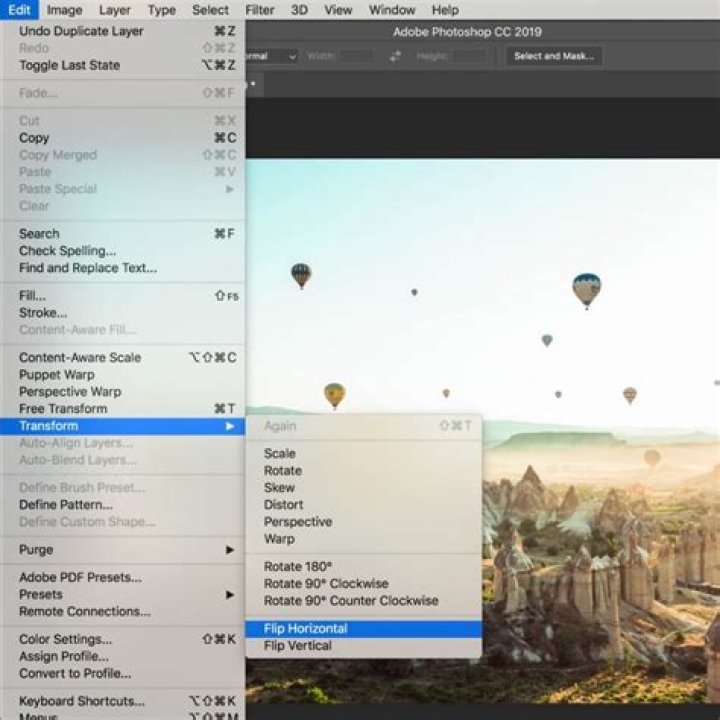Open Keyboard Shortcuts...

pyautogui.click(x=123, y=701)
